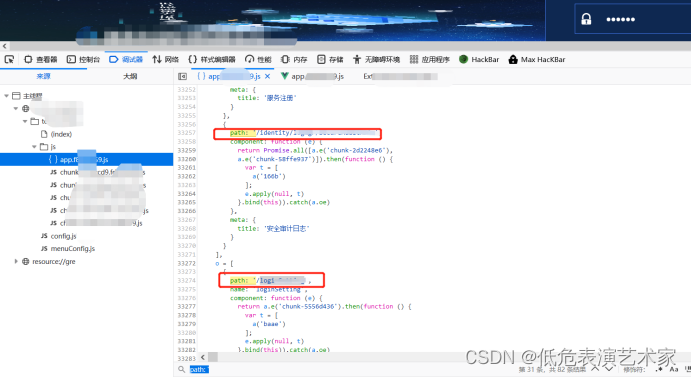Open the Style Editor (样式编辑器) panel
The width and height of the screenshot is (691, 377).
[212, 59]
